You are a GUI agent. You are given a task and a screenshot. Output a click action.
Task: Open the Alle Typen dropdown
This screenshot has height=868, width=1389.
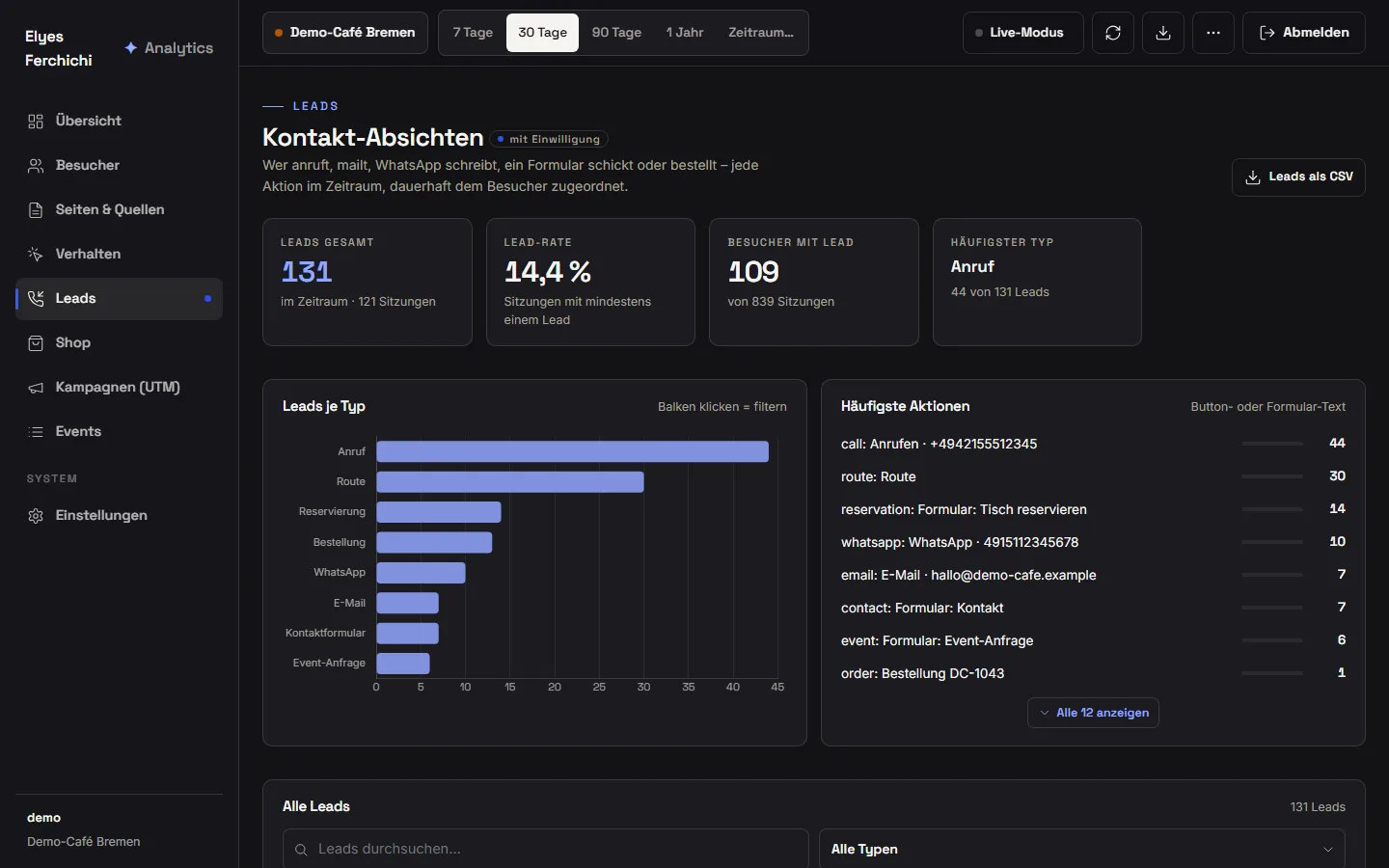pyautogui.click(x=1082, y=849)
